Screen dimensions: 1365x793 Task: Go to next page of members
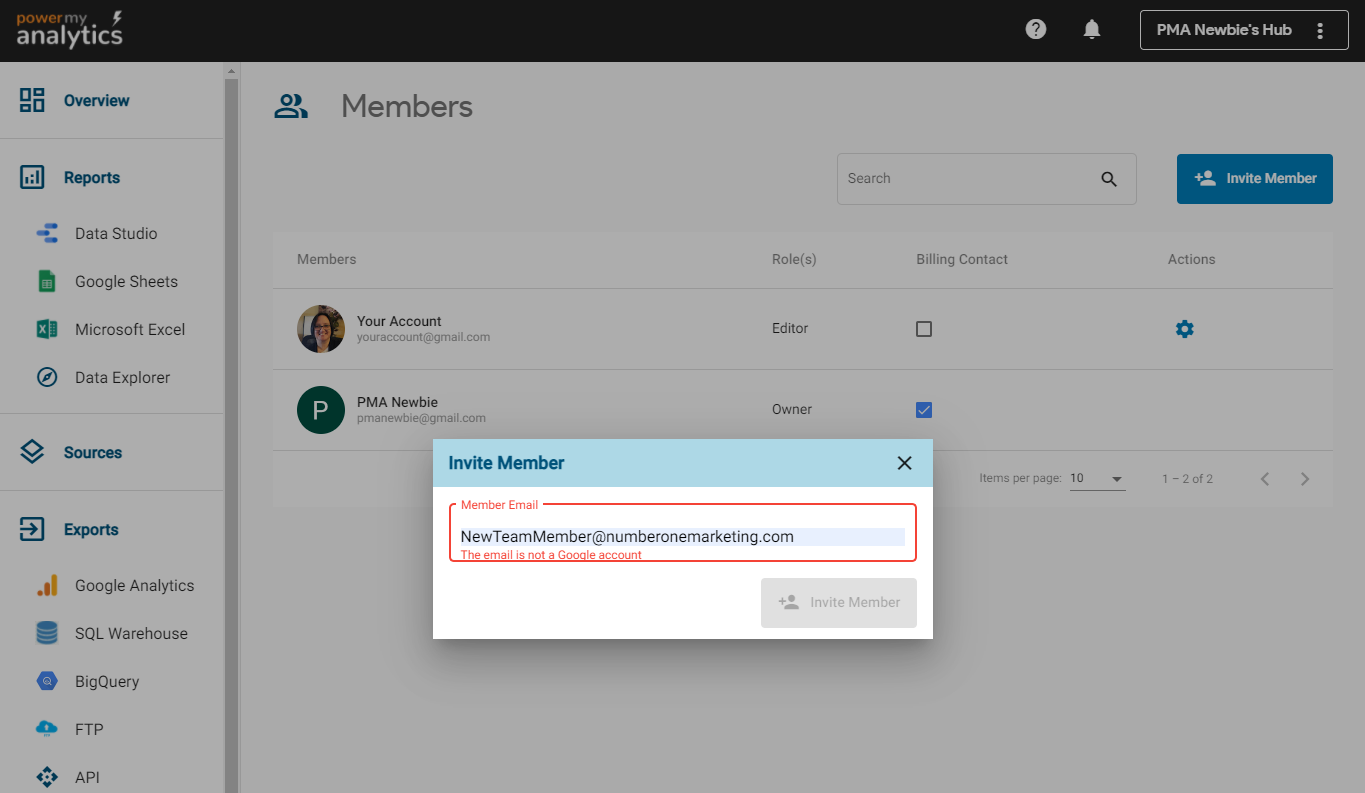click(x=1304, y=479)
